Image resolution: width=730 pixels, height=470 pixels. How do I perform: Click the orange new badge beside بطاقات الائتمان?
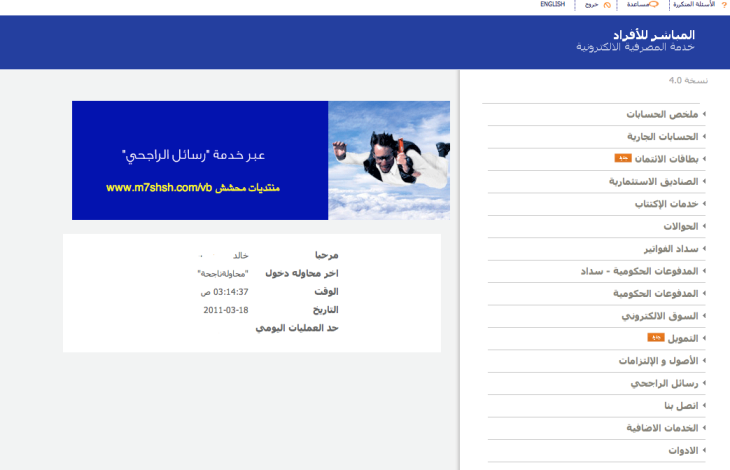[x=623, y=158]
